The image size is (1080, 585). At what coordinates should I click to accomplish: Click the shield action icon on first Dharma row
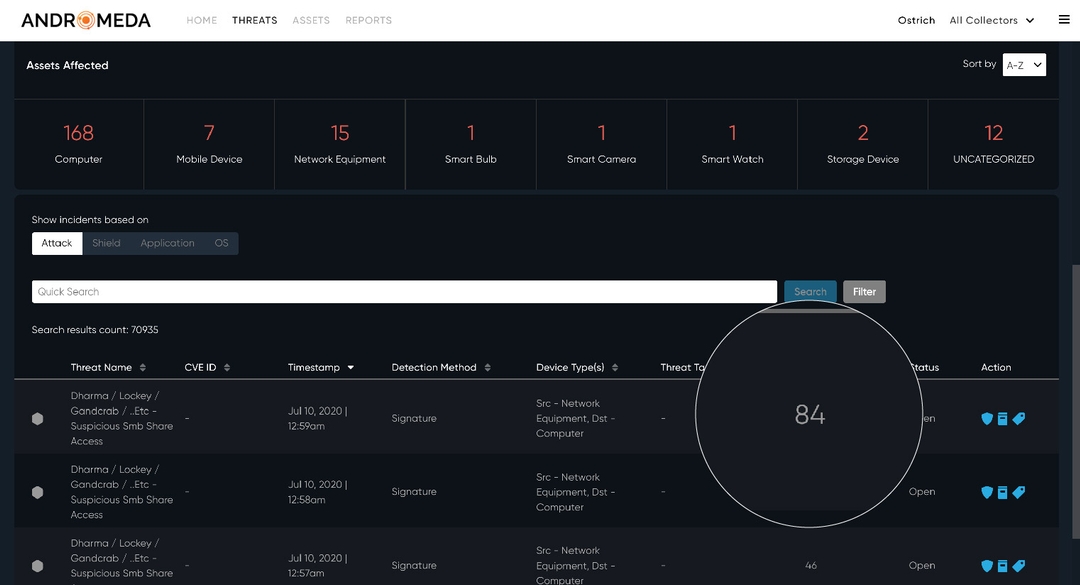pos(987,418)
